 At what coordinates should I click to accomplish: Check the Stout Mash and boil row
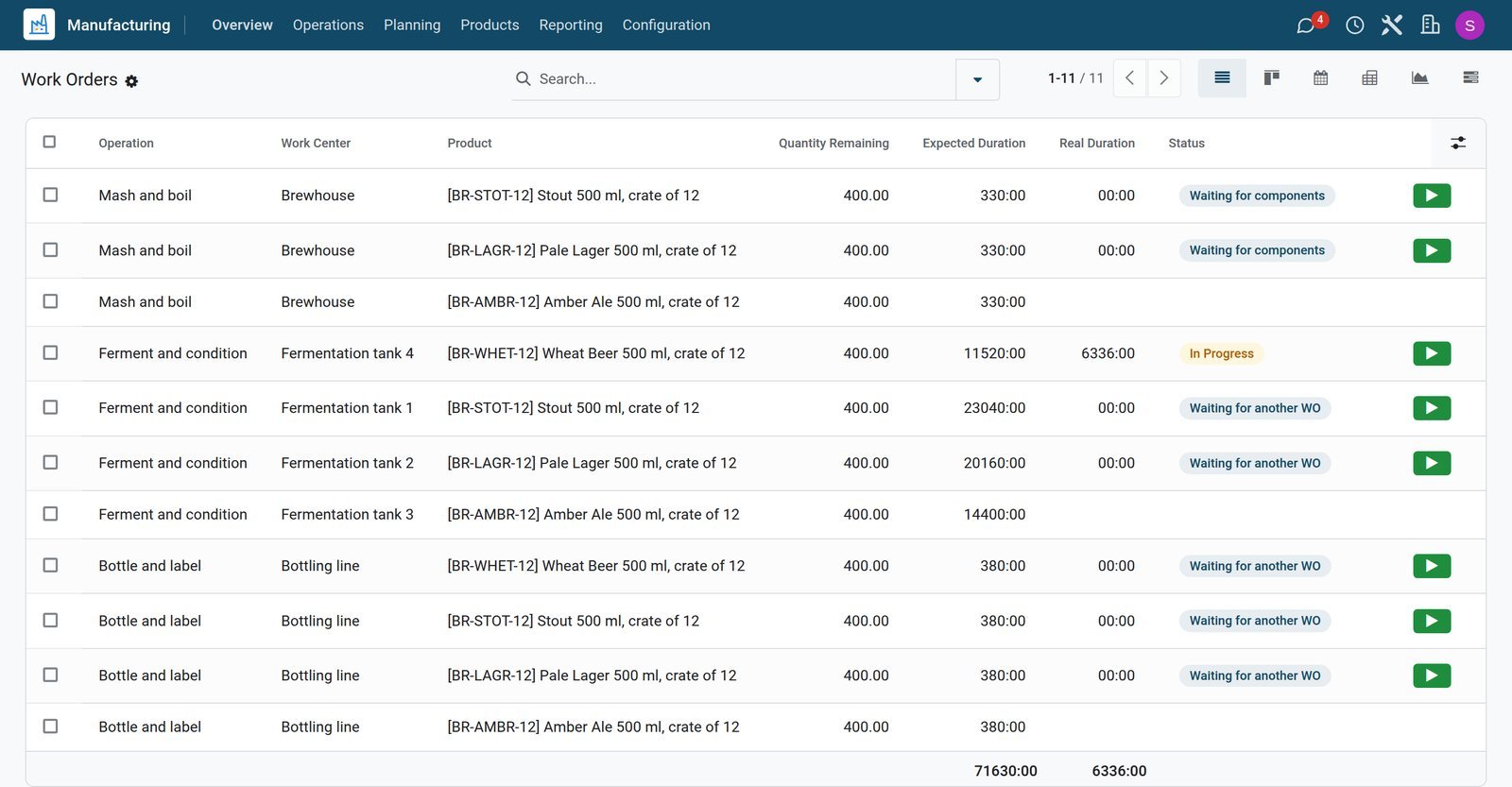point(50,195)
